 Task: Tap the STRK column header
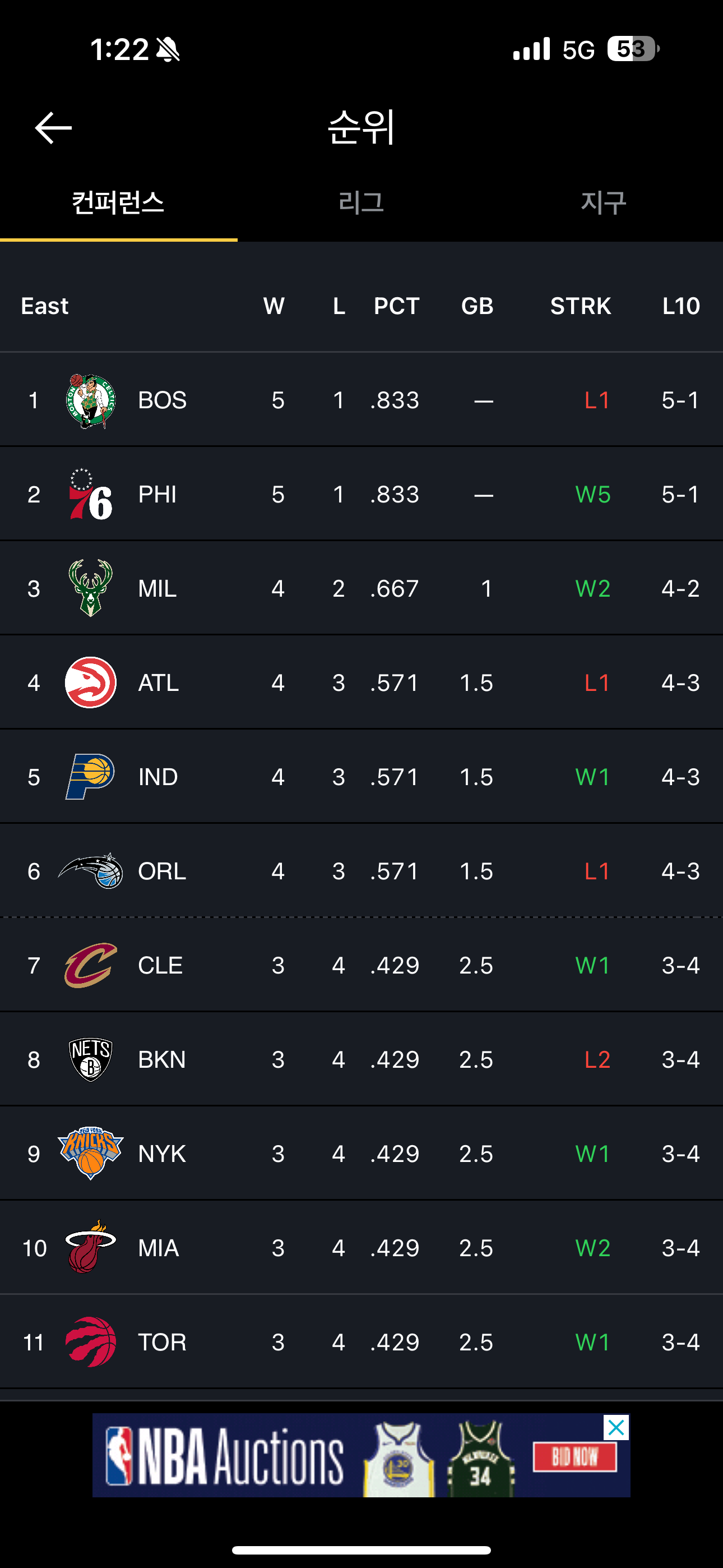click(x=580, y=306)
